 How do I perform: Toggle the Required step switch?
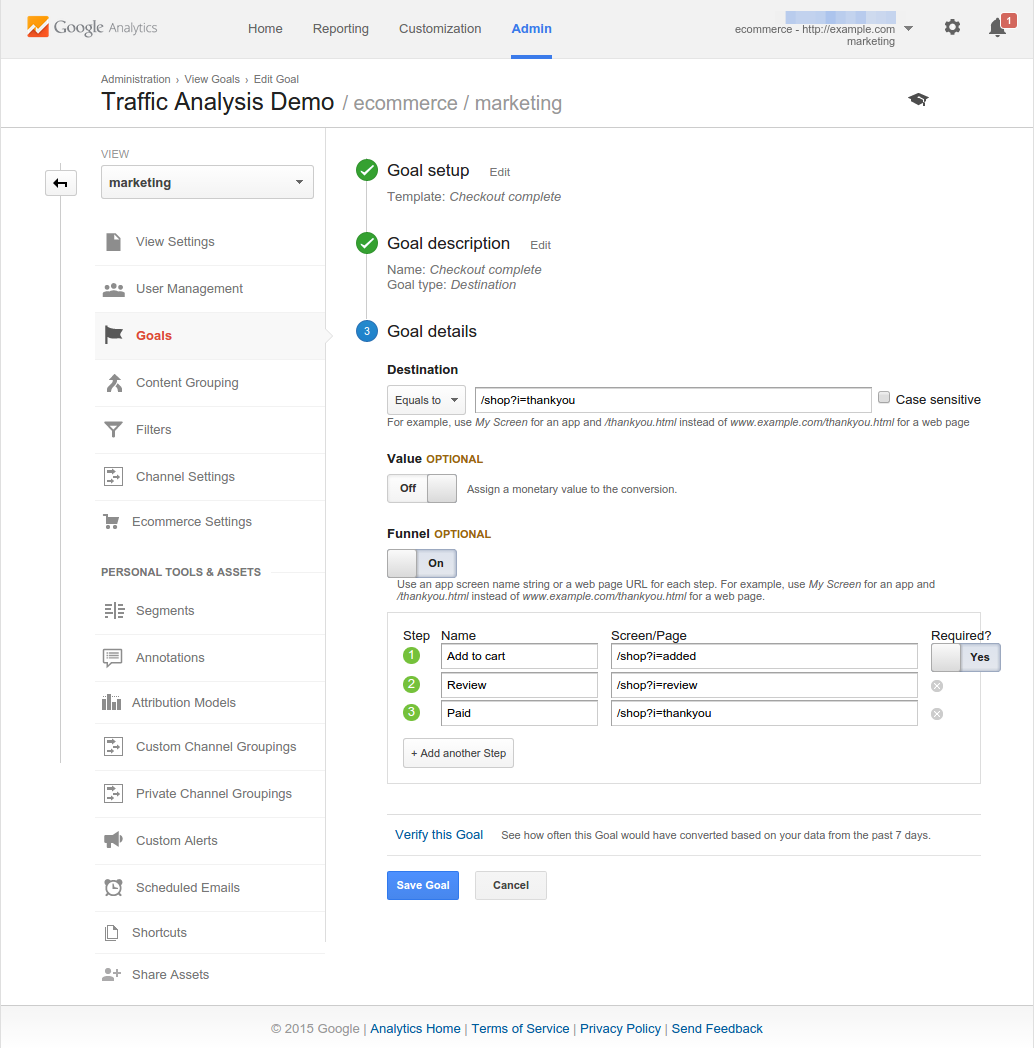(x=965, y=657)
